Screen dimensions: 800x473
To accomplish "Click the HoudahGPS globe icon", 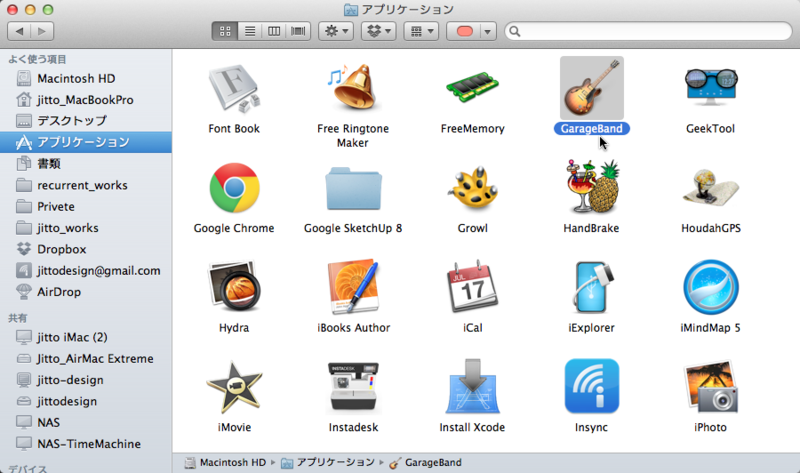I will (711, 189).
